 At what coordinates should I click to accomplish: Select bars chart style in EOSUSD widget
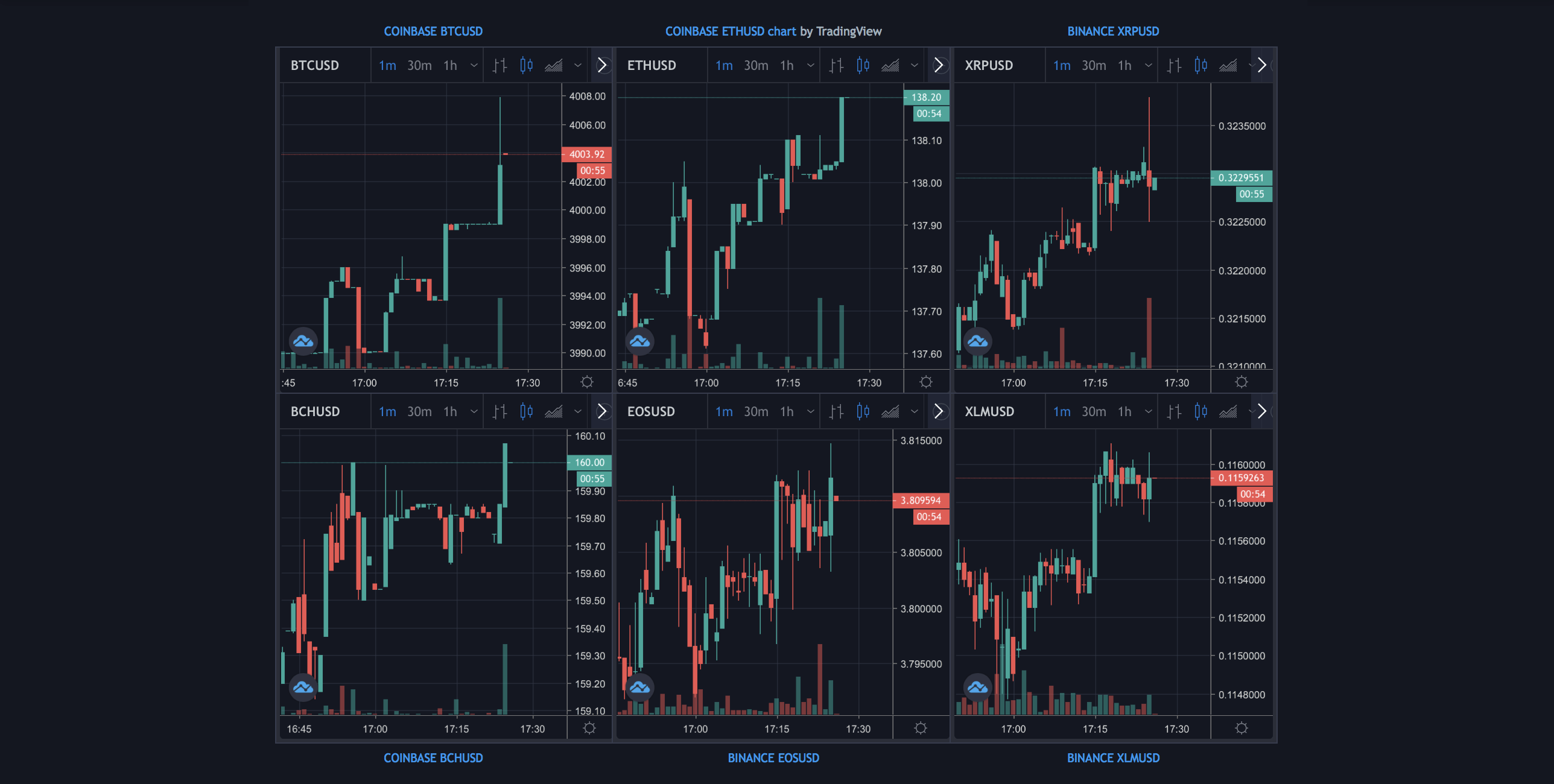click(836, 411)
